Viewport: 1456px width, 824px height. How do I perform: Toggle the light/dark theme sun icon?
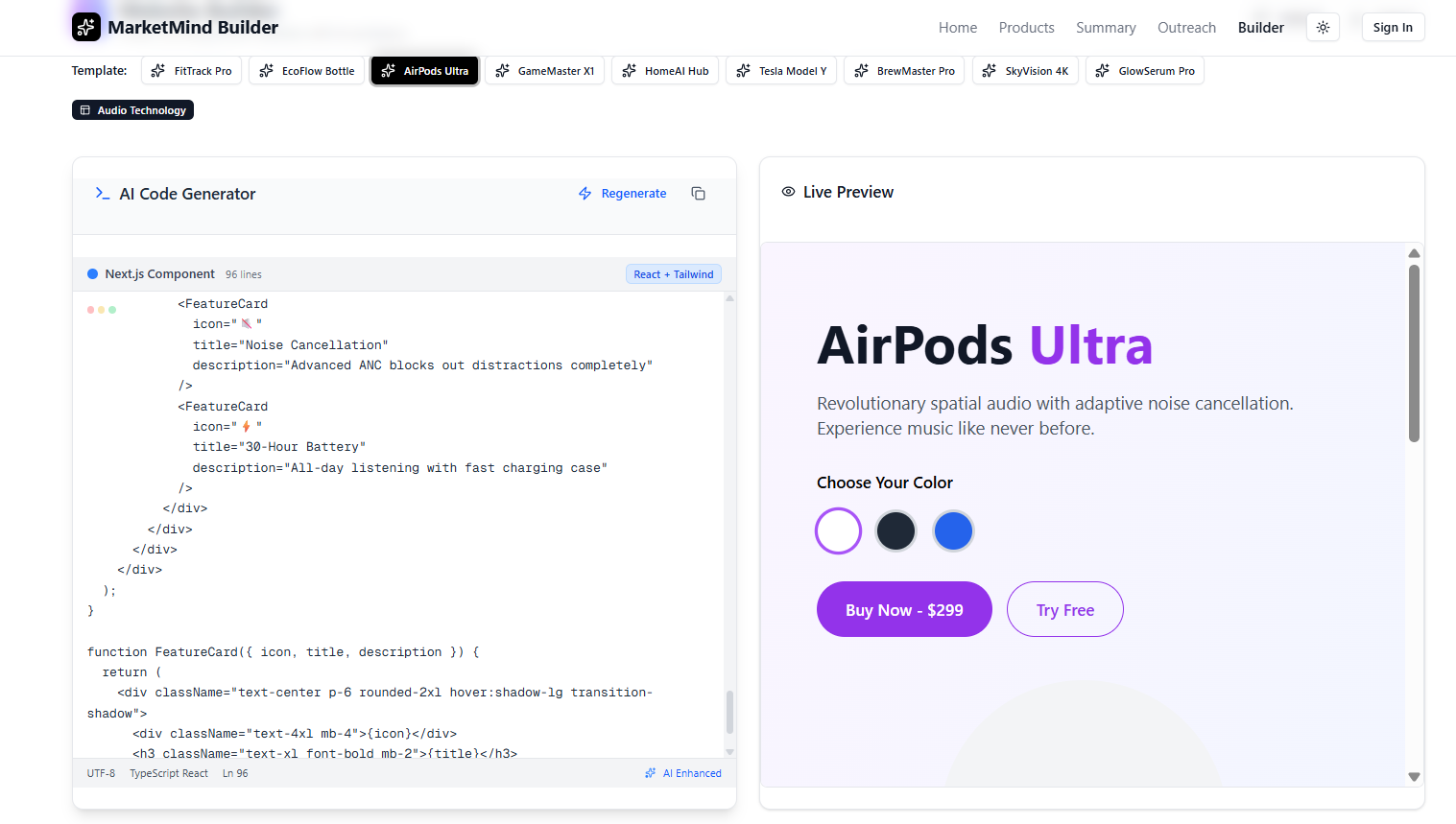(1323, 27)
